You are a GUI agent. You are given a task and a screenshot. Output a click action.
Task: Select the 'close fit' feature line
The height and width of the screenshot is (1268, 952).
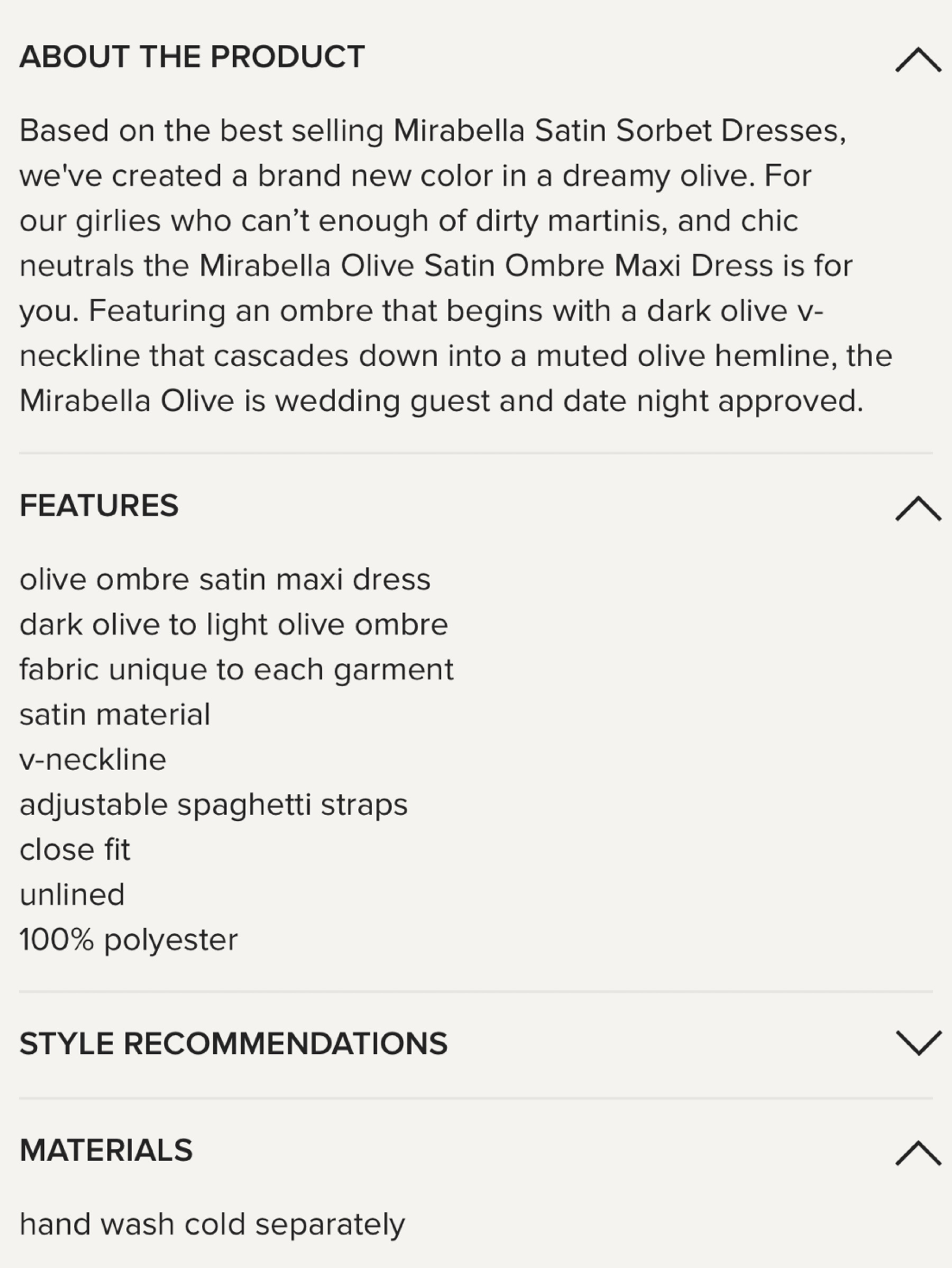75,850
